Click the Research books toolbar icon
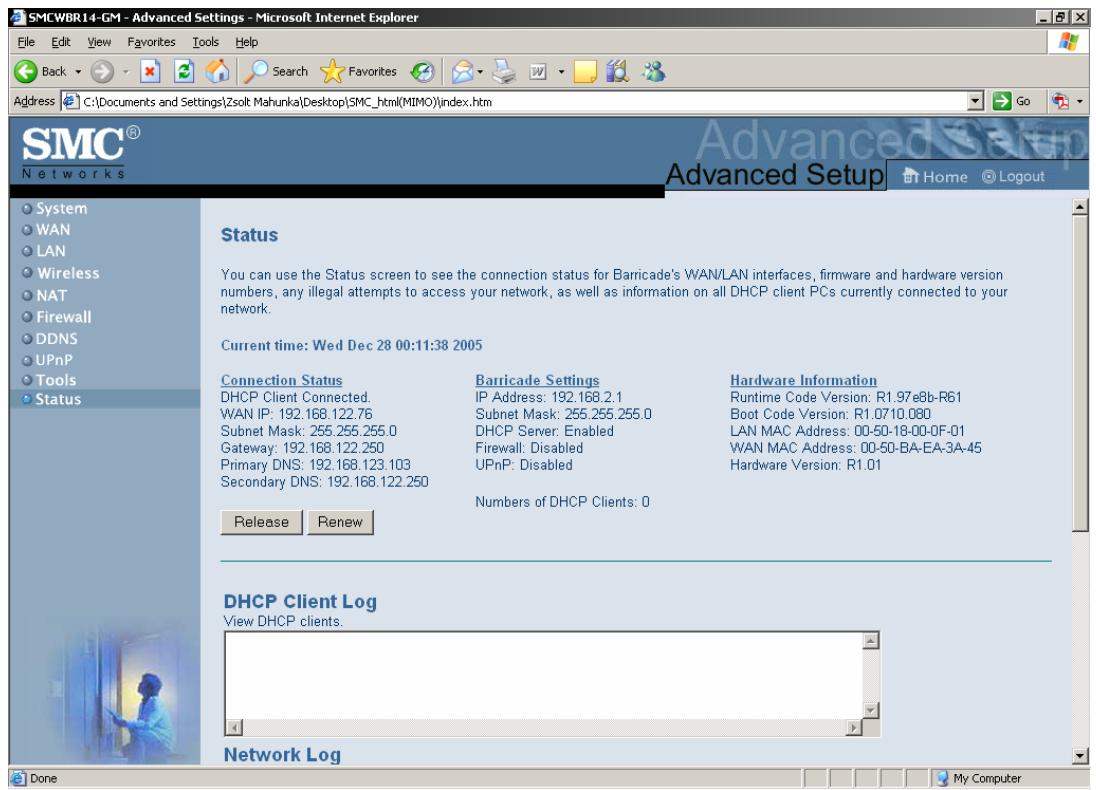 [618, 71]
